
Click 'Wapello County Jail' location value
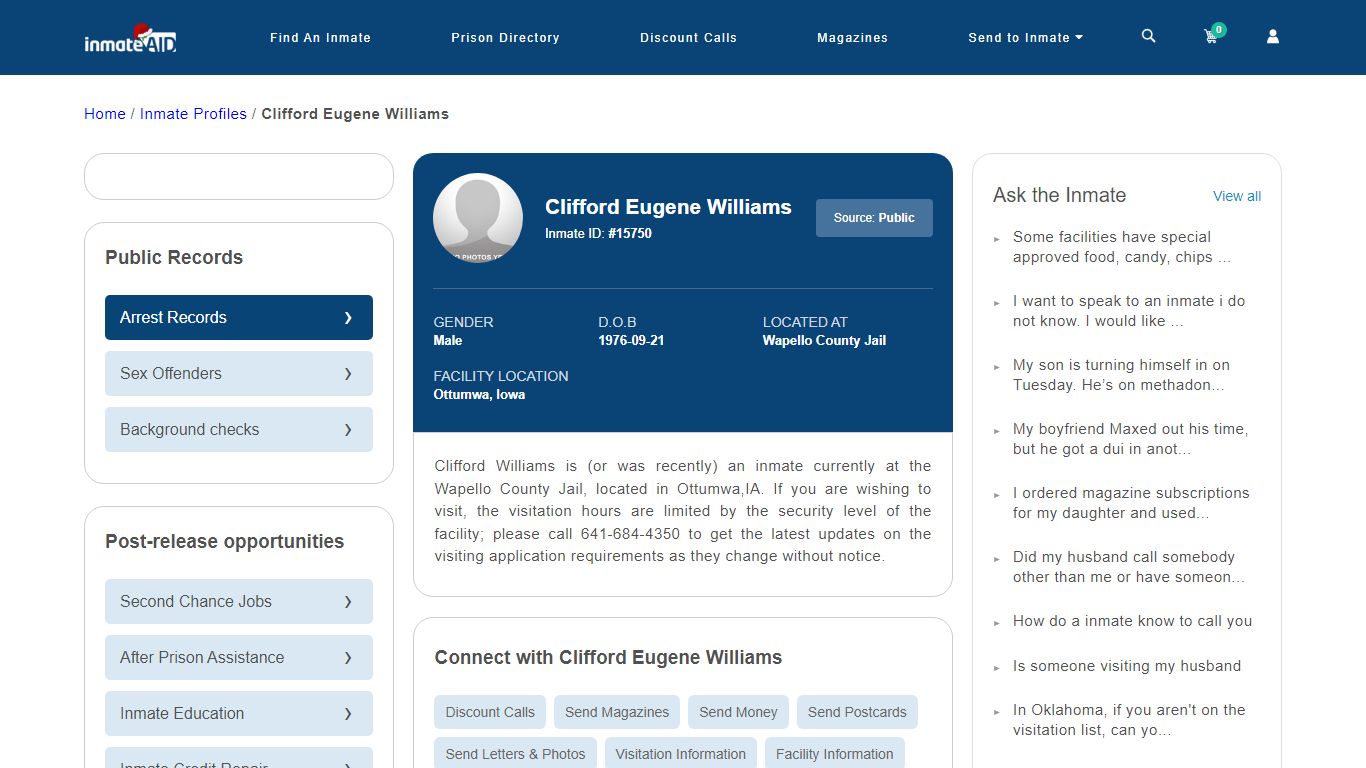point(824,341)
